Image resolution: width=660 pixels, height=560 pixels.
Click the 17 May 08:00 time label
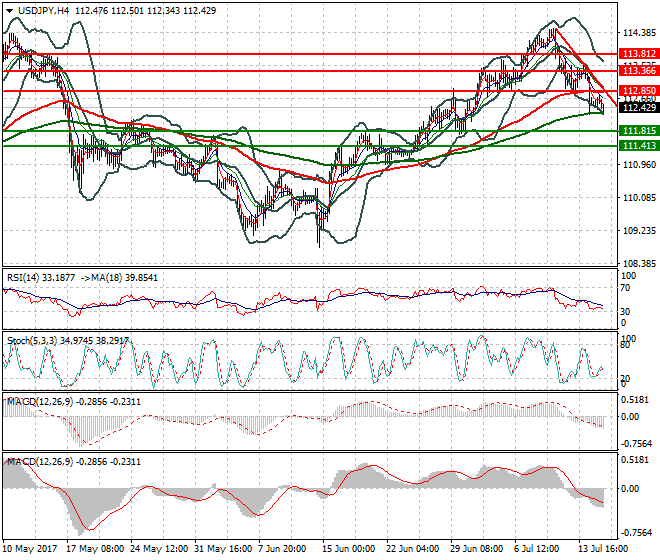(x=95, y=549)
